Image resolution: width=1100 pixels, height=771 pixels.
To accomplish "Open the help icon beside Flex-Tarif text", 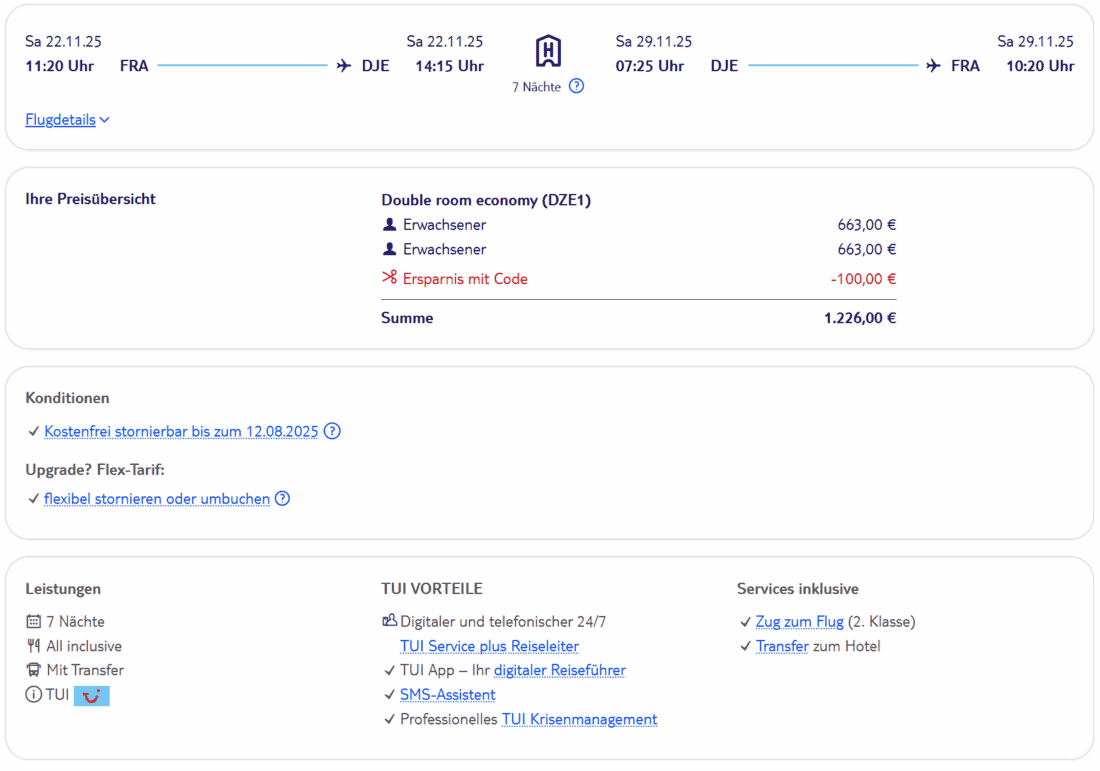I will pyautogui.click(x=282, y=499).
